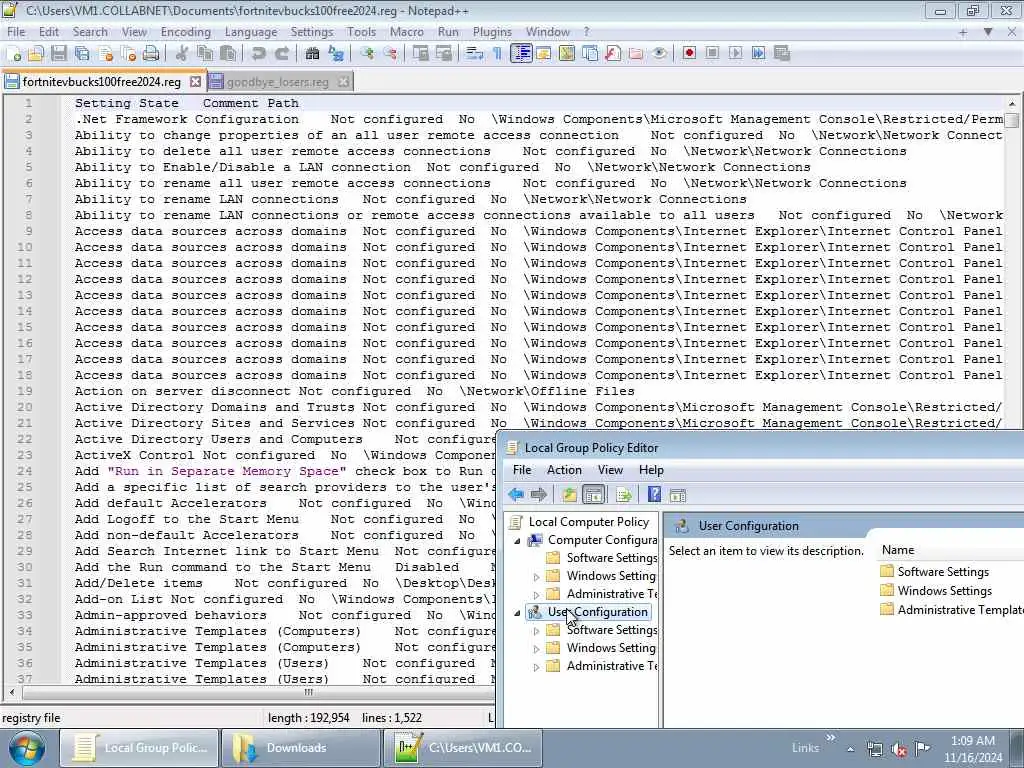
Task: Click the Undo arrow icon
Action: tap(259, 54)
